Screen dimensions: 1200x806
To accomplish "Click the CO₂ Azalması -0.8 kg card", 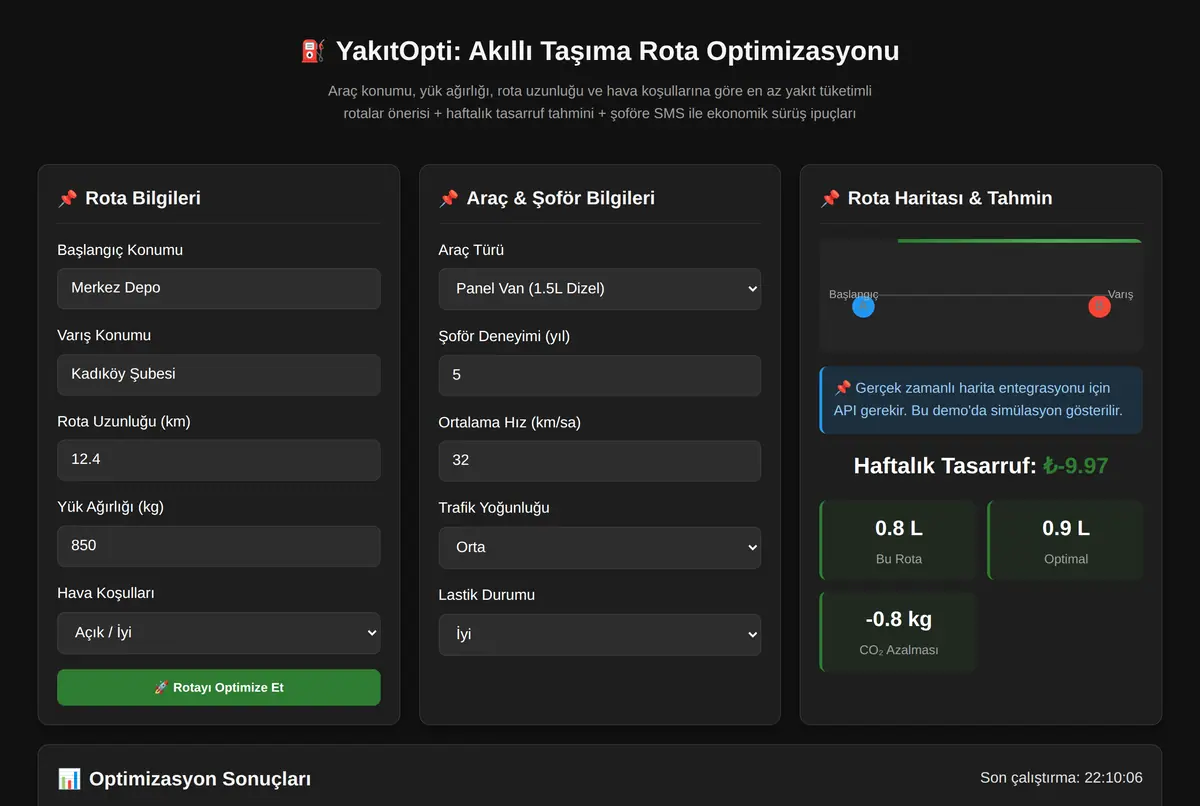I will (897, 632).
